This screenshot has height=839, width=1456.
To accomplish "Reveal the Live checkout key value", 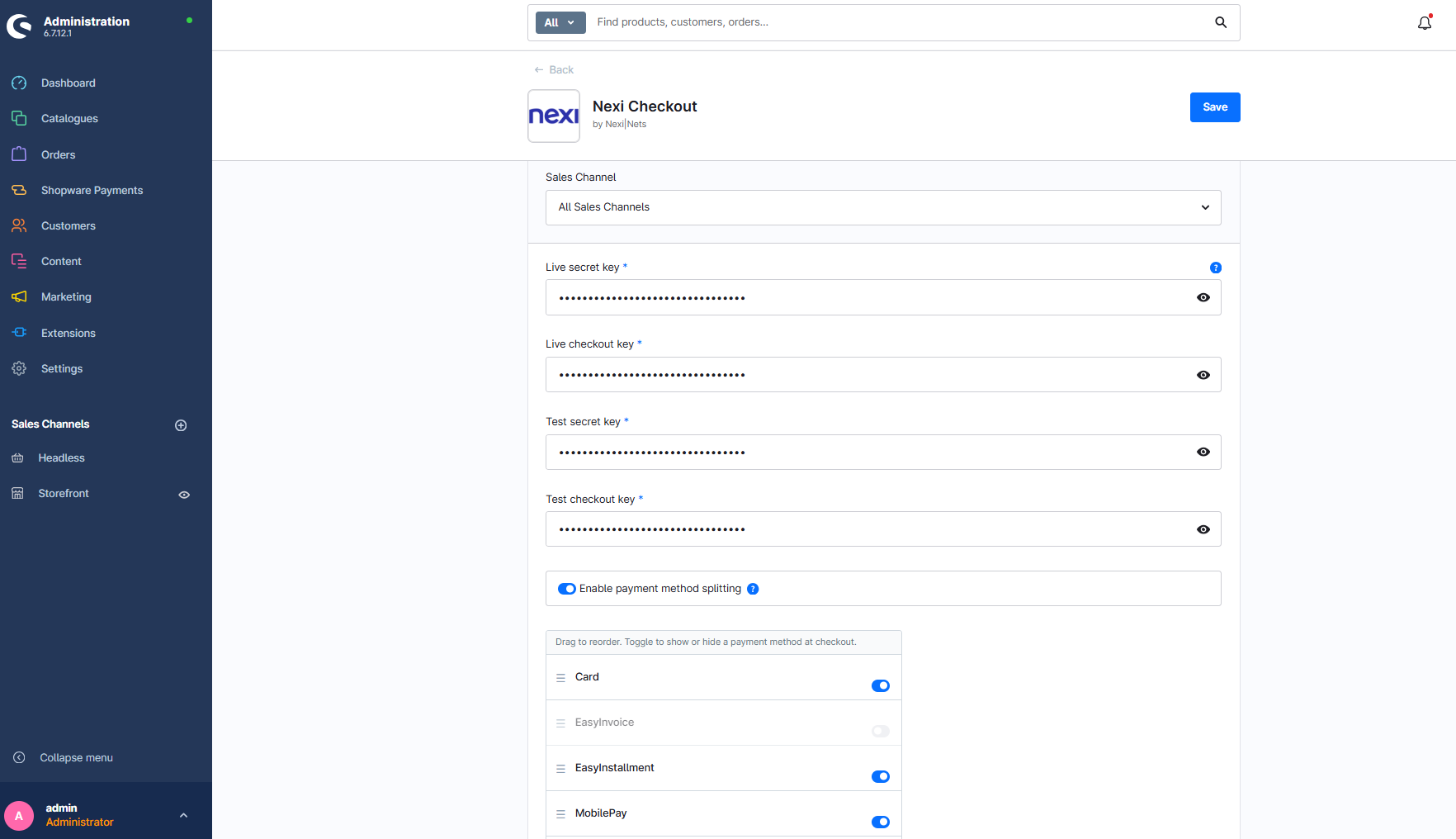I will click(1203, 375).
